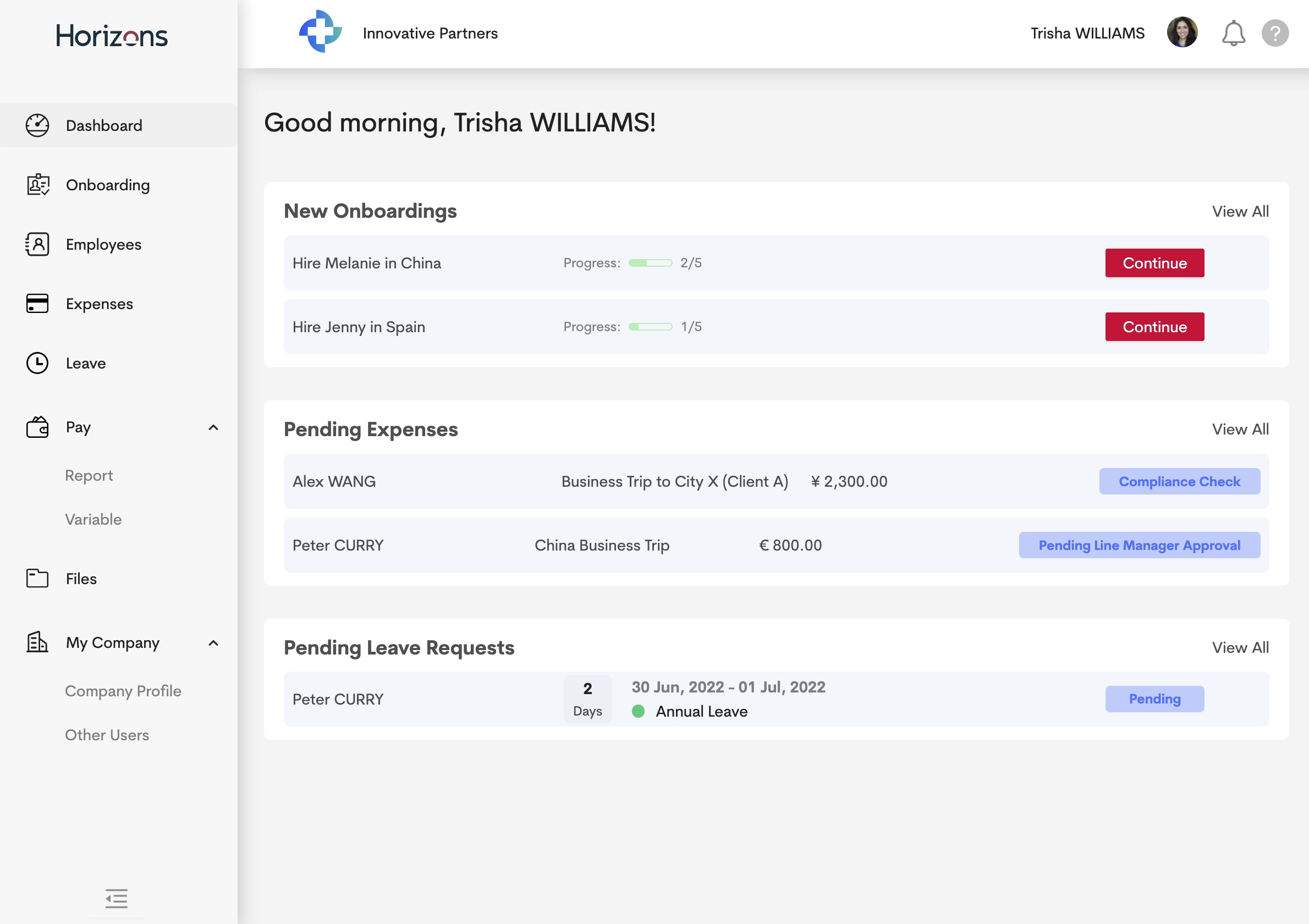The height and width of the screenshot is (924, 1309).
Task: Select the Pay wallet icon
Action: tap(36, 427)
